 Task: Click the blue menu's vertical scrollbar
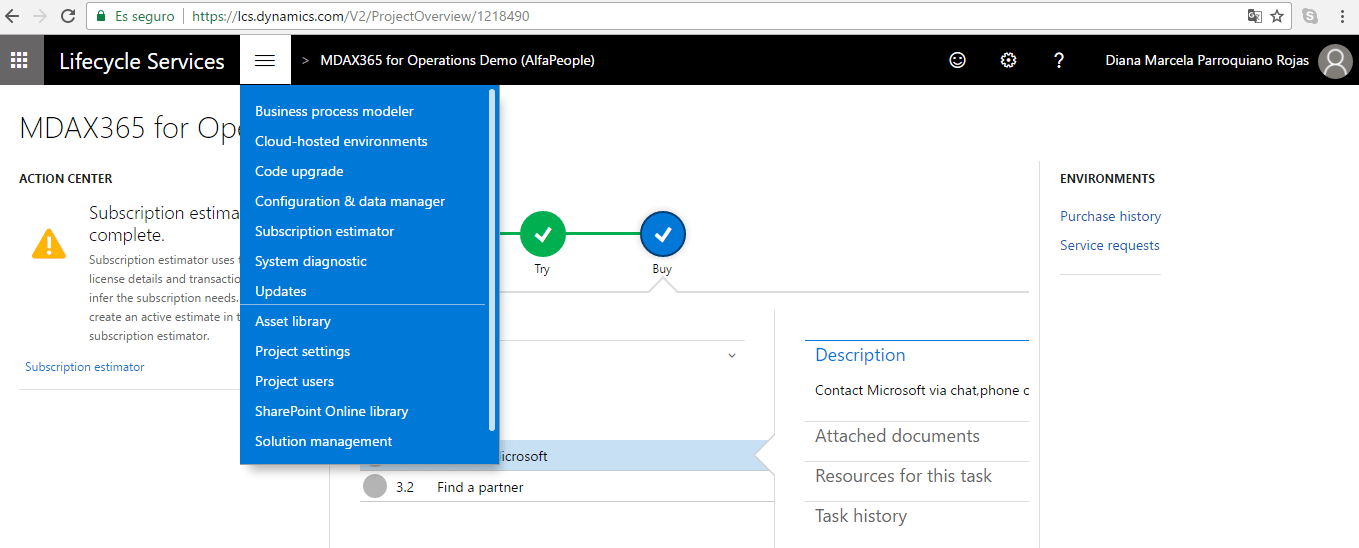[492, 260]
